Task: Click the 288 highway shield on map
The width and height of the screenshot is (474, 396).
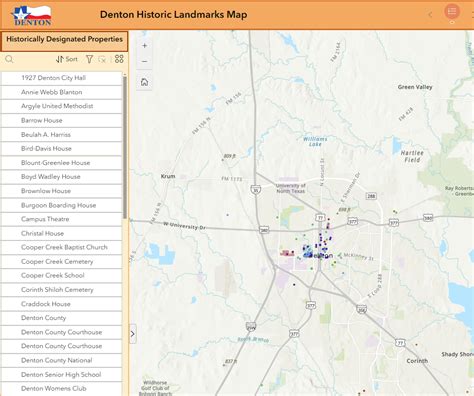Action: point(371,196)
